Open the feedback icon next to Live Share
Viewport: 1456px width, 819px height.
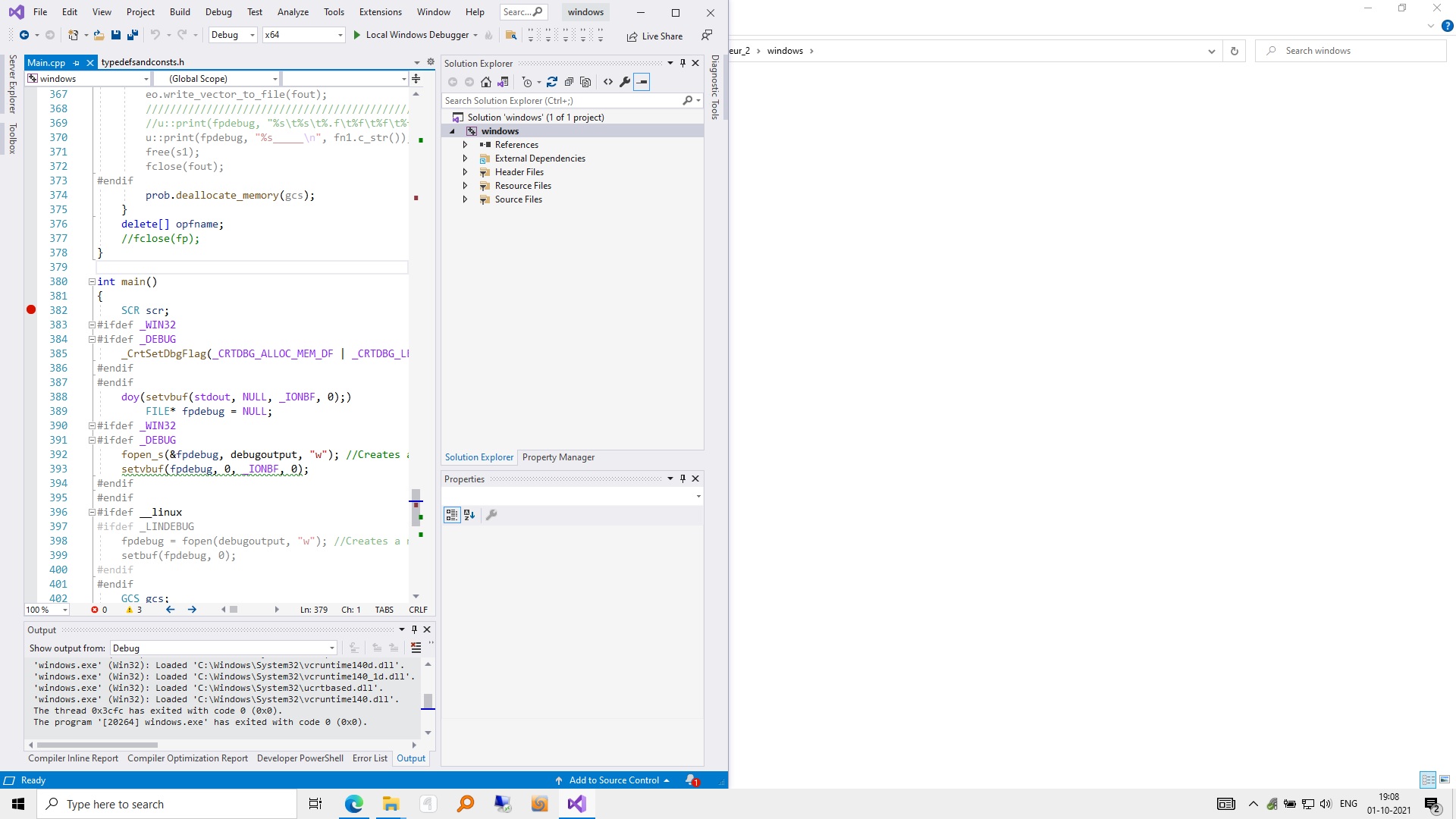pos(707,35)
